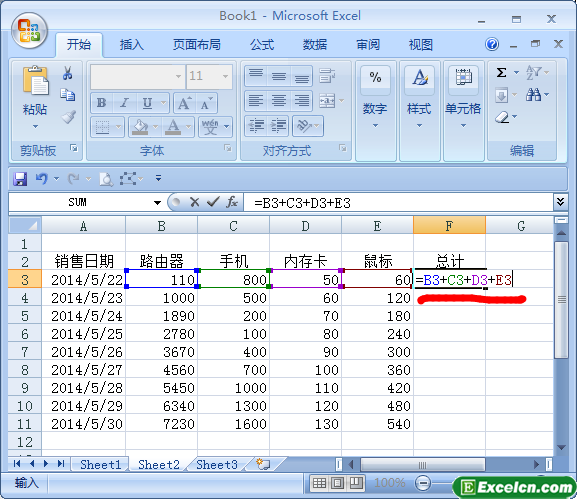Click the Insert Function fx button
The width and height of the screenshot is (577, 499).
[232, 202]
